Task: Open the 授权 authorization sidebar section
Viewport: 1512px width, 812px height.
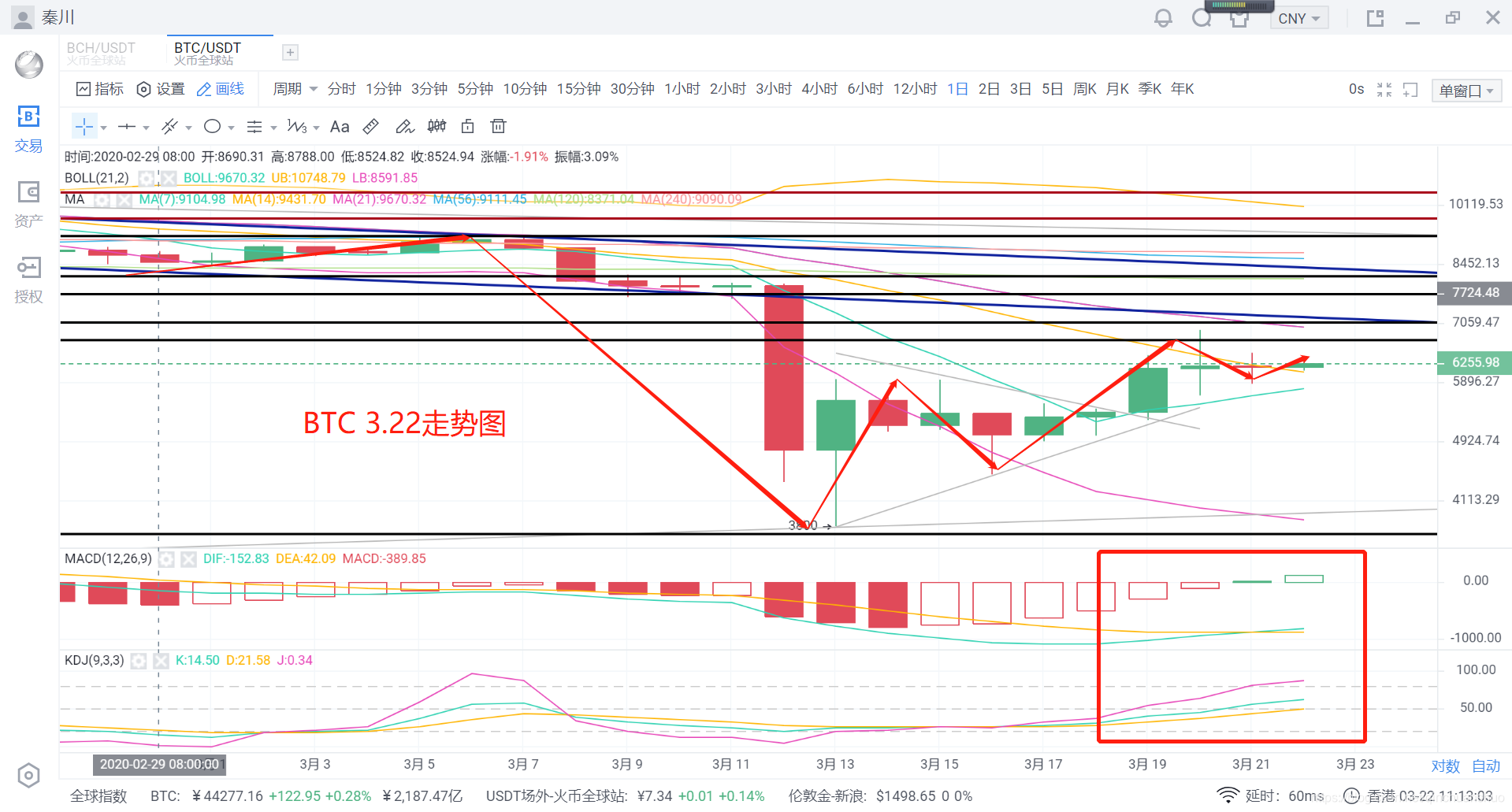Action: (28, 280)
